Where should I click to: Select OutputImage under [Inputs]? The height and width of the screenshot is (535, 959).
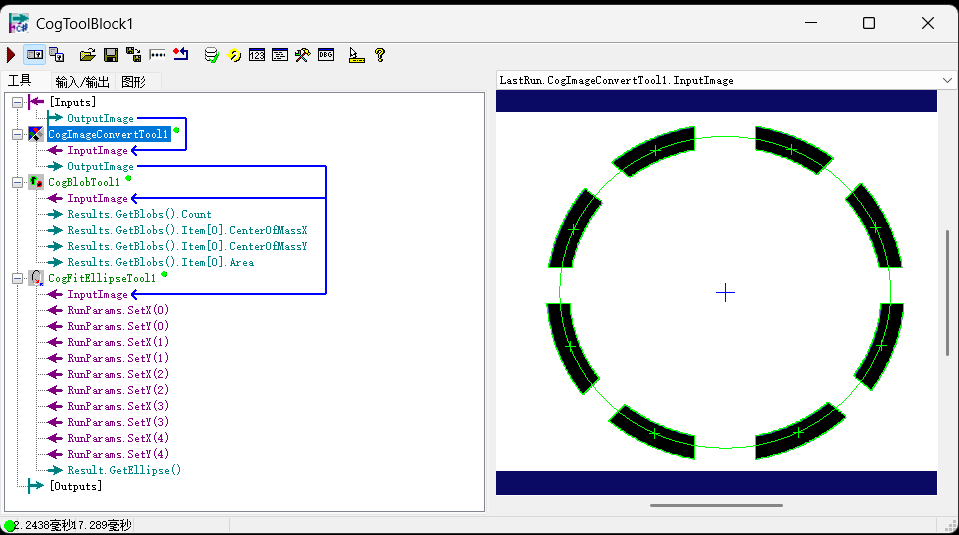tap(100, 118)
